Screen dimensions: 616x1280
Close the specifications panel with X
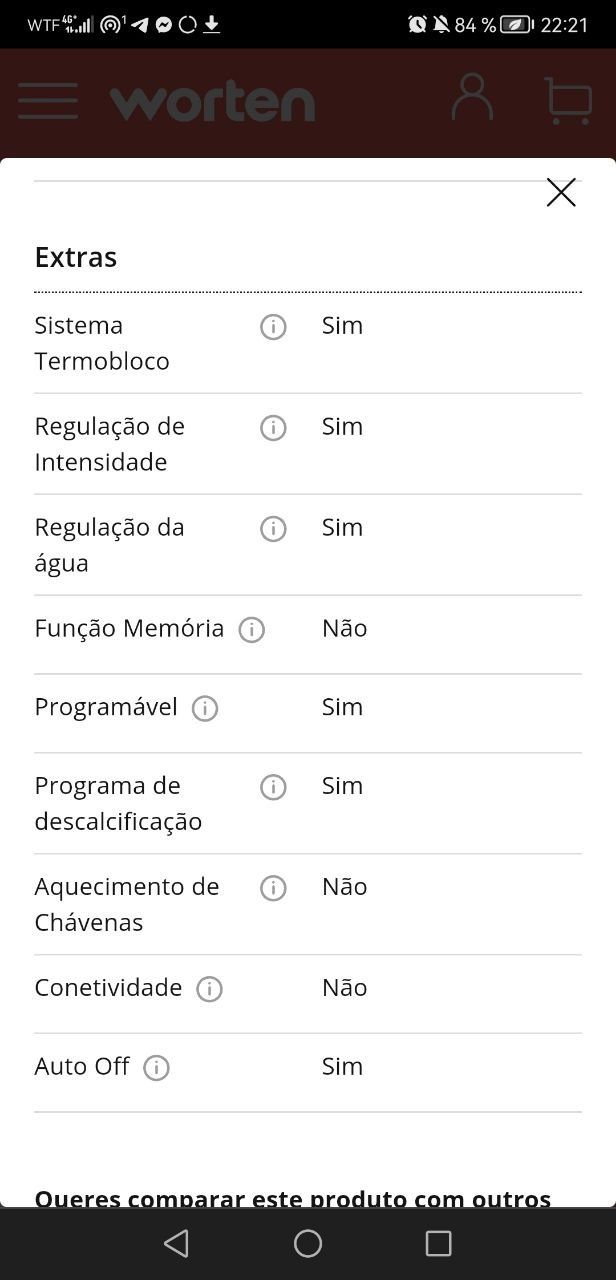point(561,192)
